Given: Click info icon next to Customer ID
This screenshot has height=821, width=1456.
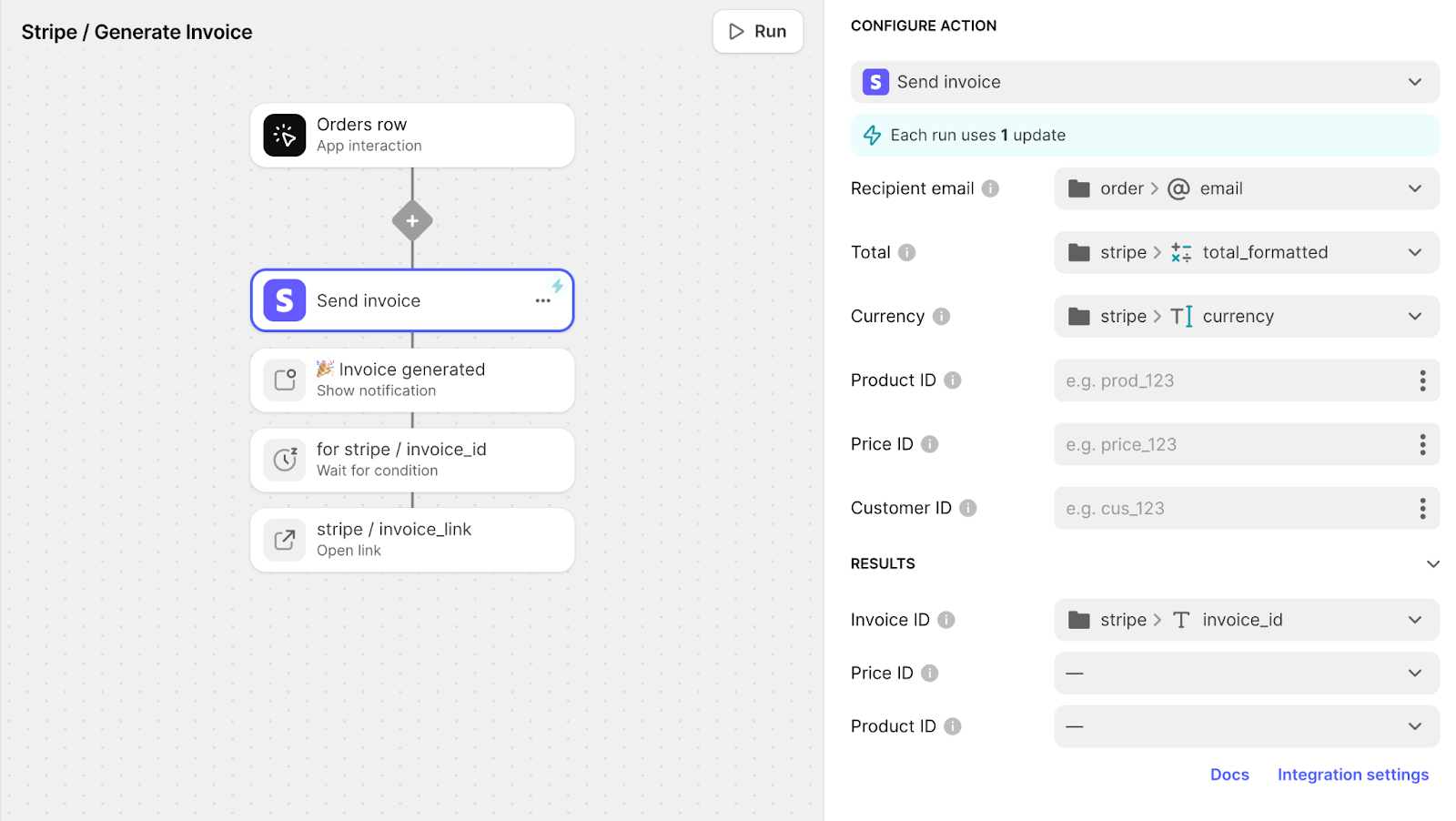Looking at the screenshot, I should tap(968, 508).
